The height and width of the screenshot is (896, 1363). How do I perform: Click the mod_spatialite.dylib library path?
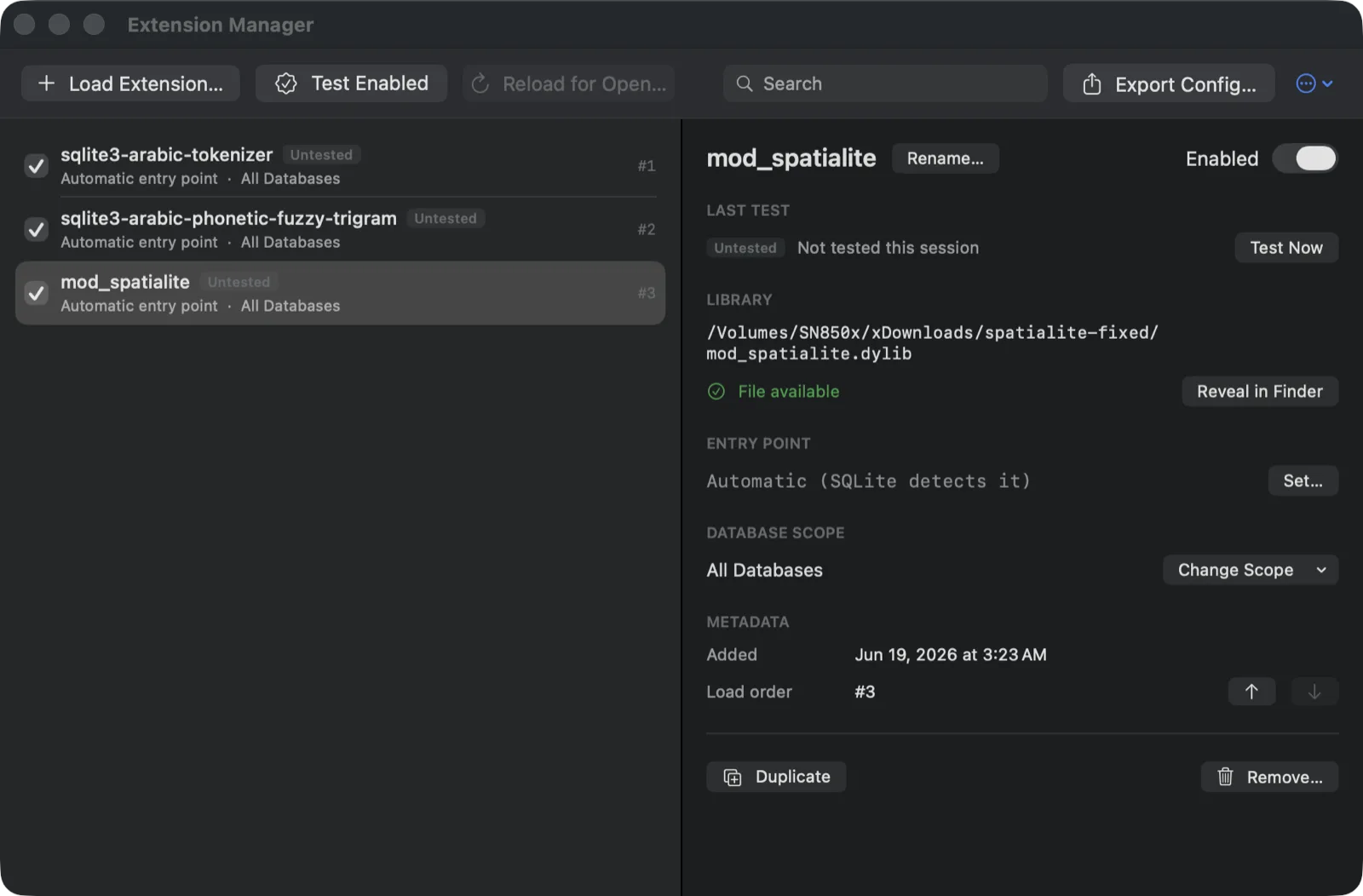pyautogui.click(x=932, y=342)
